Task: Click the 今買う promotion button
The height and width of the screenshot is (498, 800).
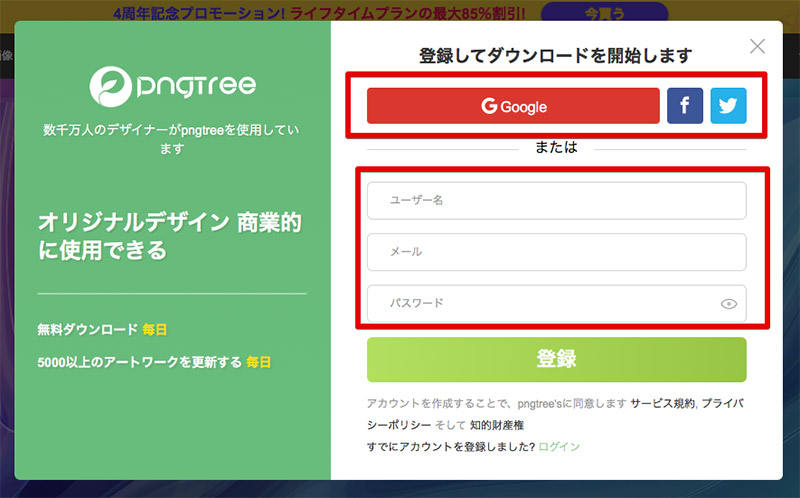Action: point(604,12)
